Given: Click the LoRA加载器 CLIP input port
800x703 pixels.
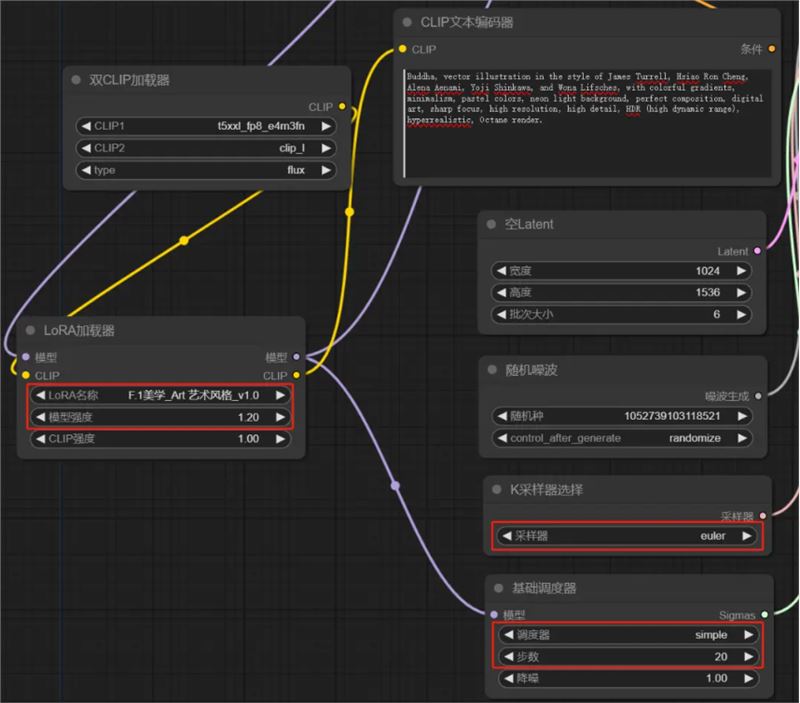Looking at the screenshot, I should 26,375.
